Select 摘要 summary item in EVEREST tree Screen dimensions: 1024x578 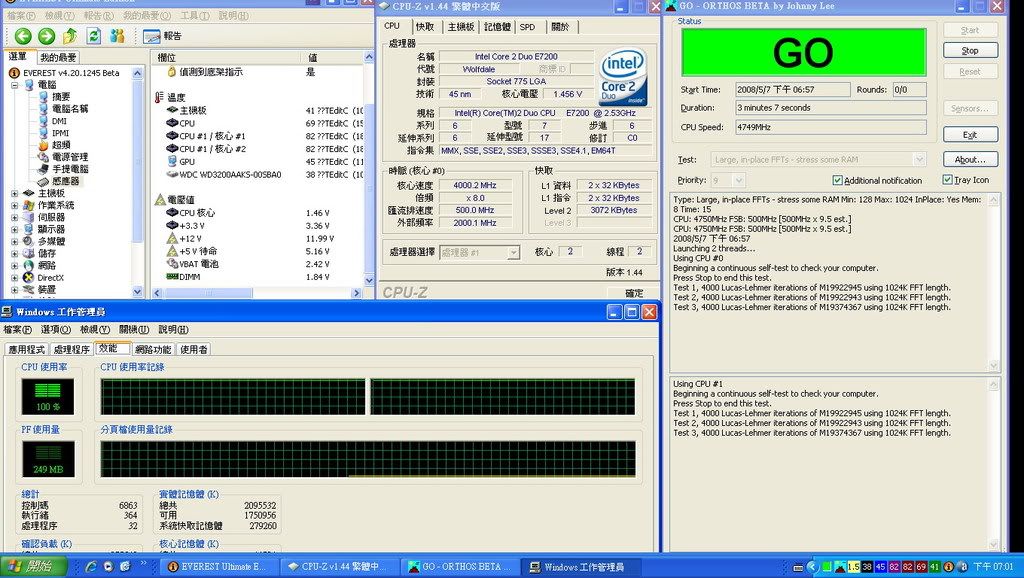coord(54,97)
